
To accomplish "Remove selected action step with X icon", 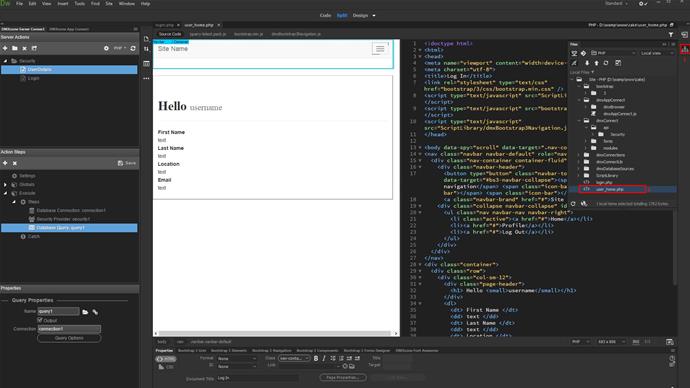I will pos(15,163).
